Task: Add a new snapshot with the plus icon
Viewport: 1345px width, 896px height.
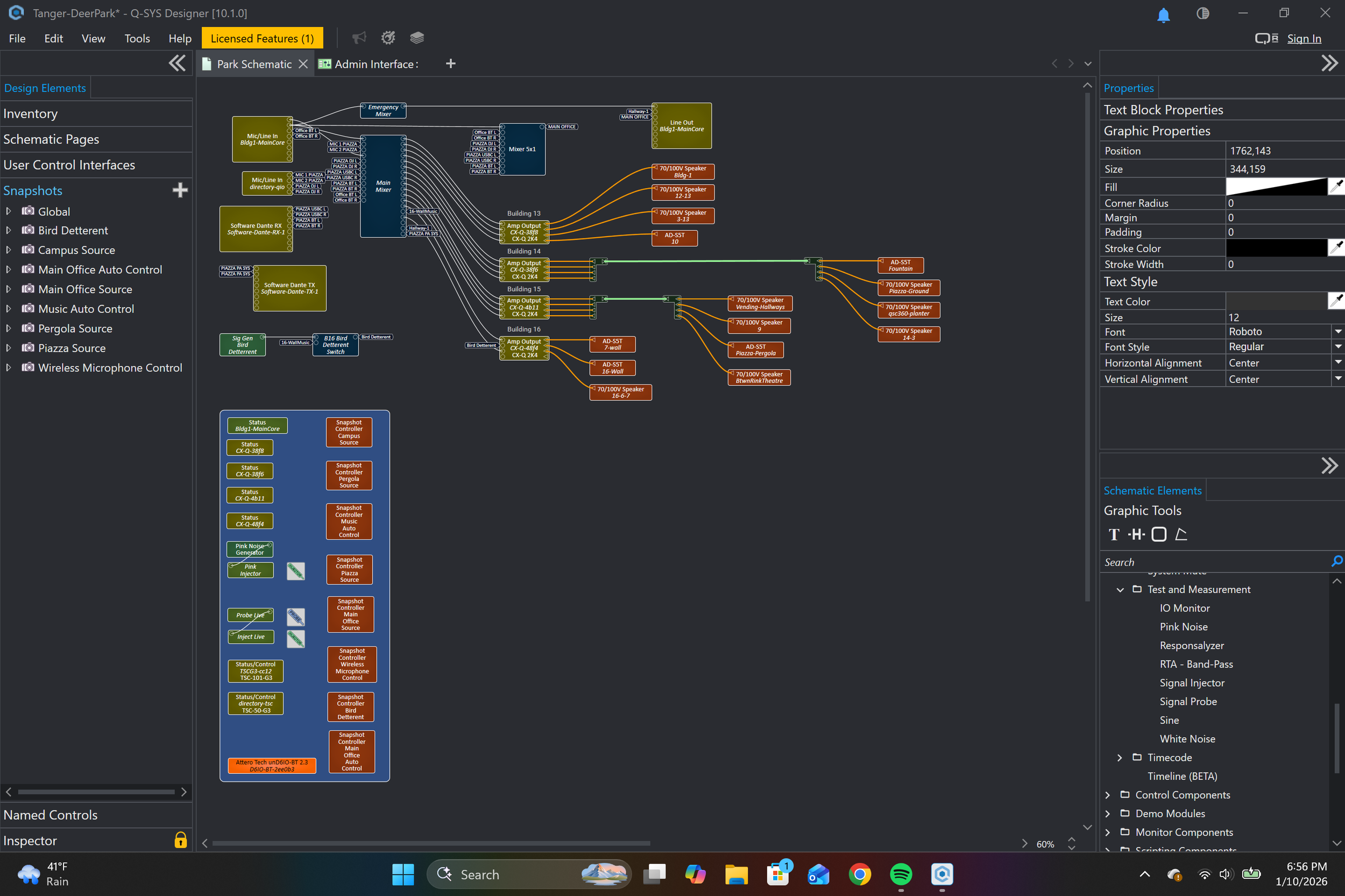Action: (180, 190)
